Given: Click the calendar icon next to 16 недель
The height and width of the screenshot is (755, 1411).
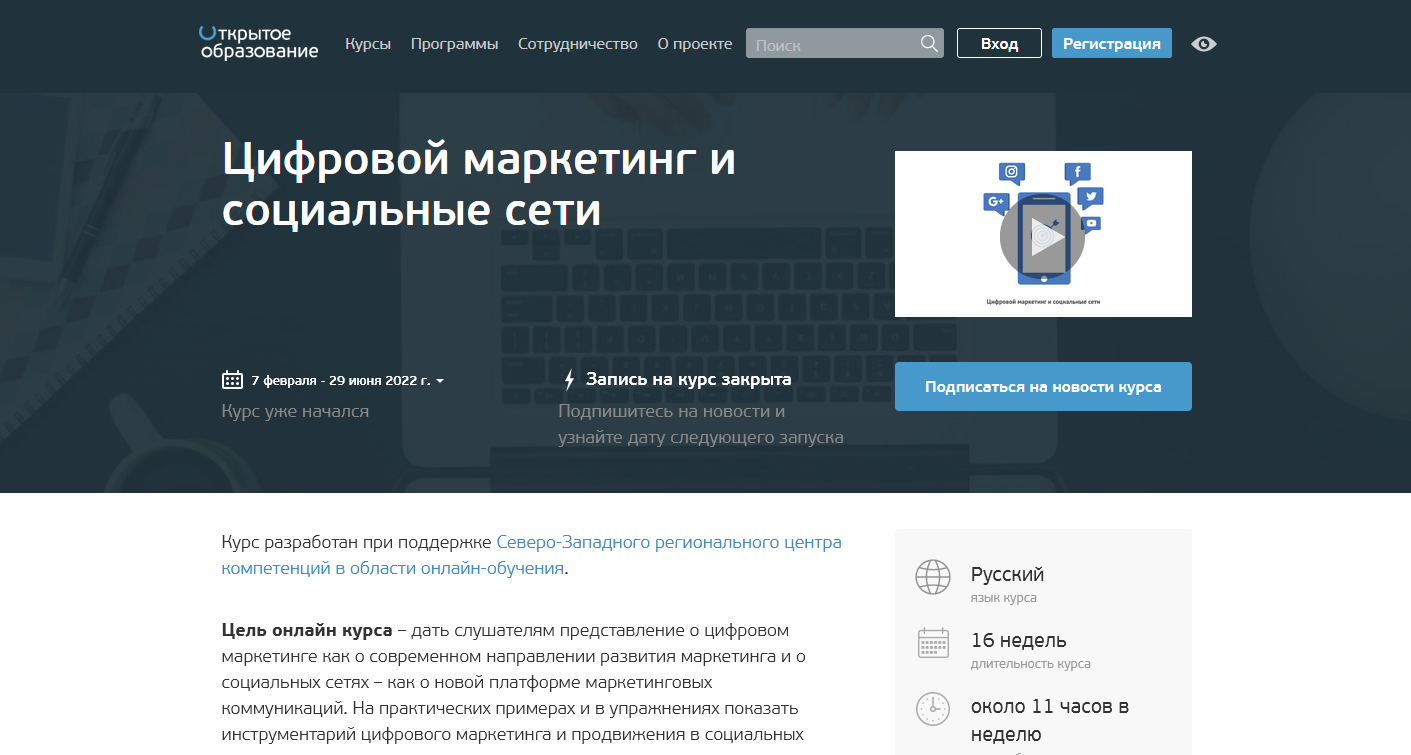Looking at the screenshot, I should point(932,643).
